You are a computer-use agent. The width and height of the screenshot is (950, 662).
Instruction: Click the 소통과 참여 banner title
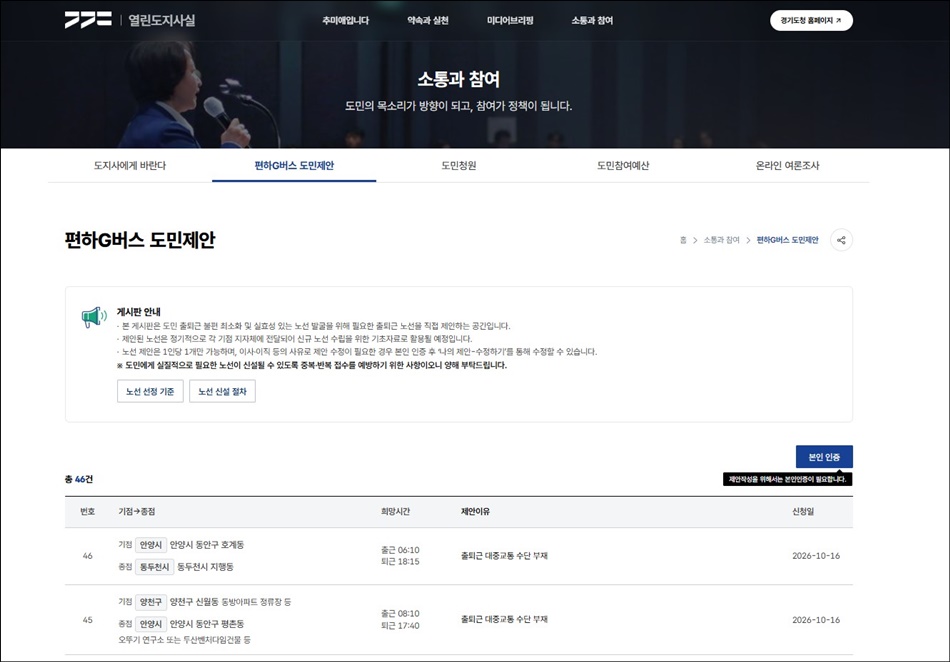[459, 79]
